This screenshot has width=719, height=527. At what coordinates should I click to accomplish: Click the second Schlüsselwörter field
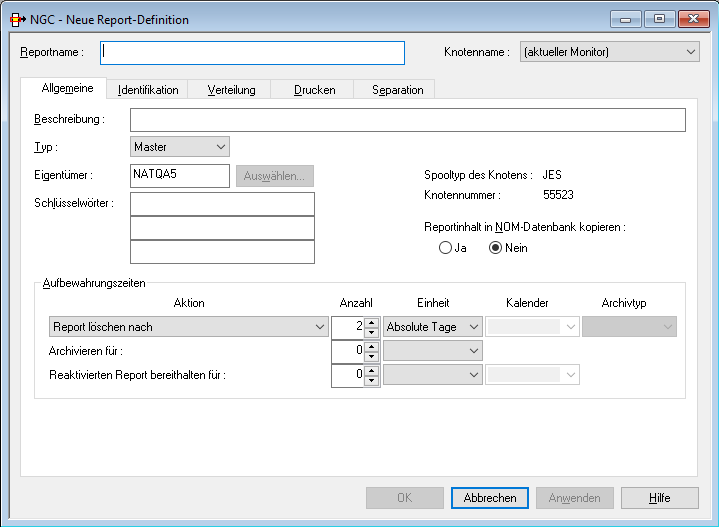pyautogui.click(x=222, y=228)
